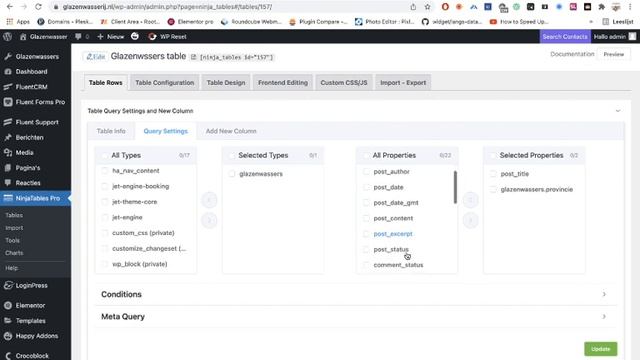Open the Frontend Editing tab
The image size is (640, 360).
283,82
